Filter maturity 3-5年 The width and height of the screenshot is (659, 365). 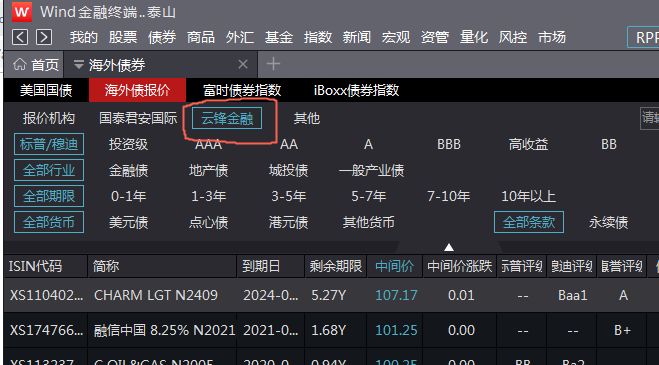coord(288,196)
